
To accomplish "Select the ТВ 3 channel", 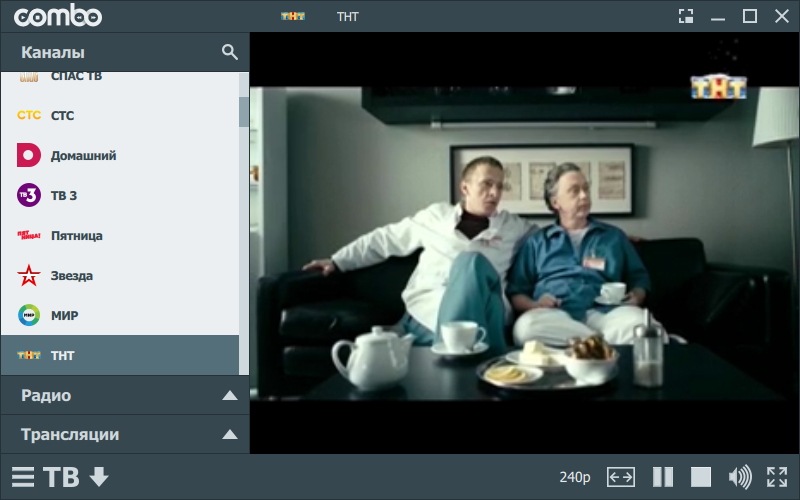I will click(x=120, y=195).
